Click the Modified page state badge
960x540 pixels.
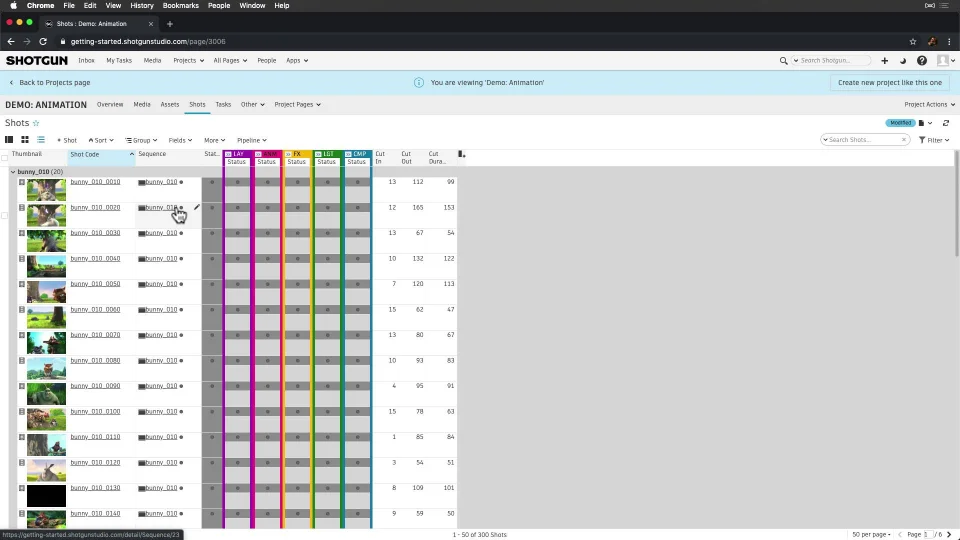[x=900, y=123]
